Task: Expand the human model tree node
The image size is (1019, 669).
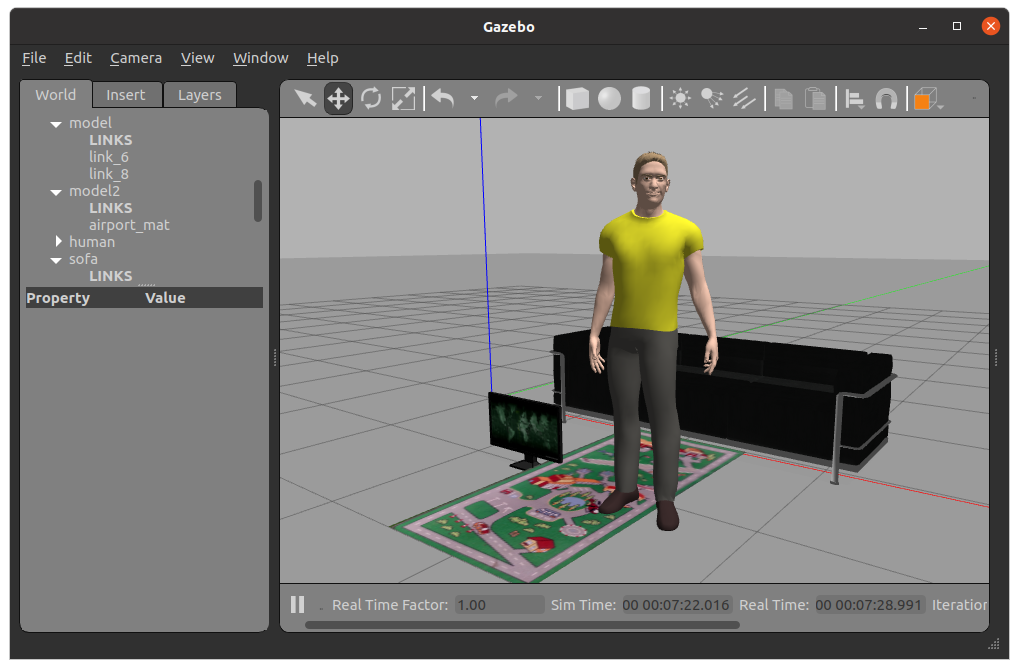Action: click(58, 241)
